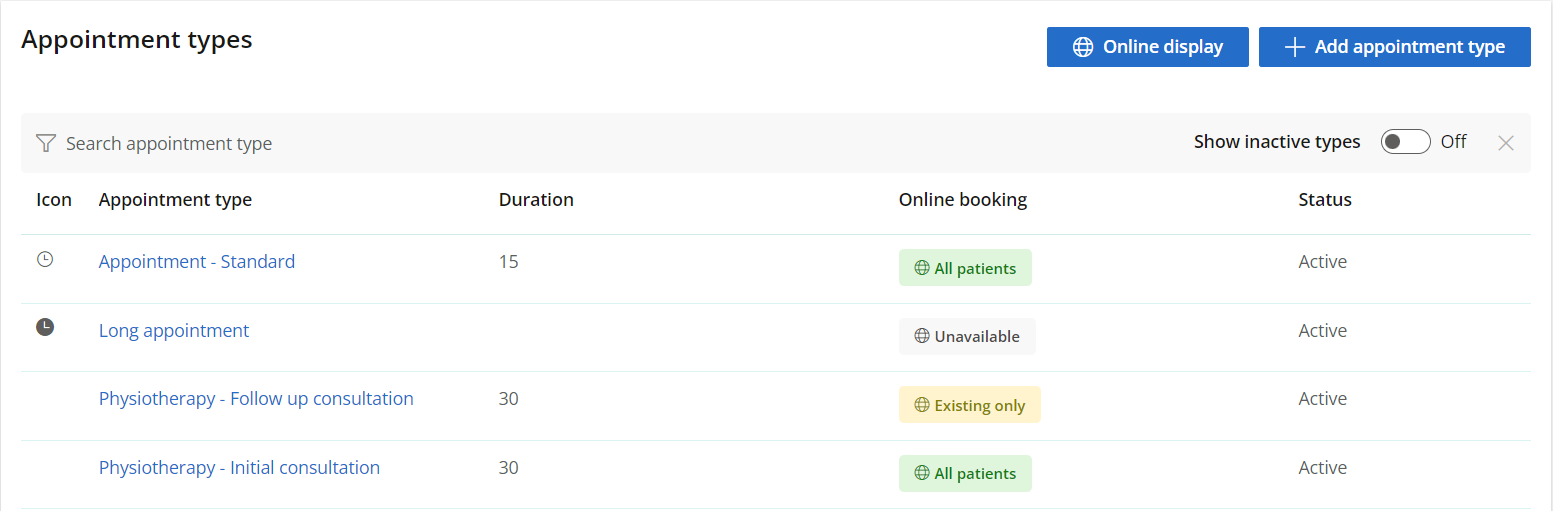The height and width of the screenshot is (511, 1553).
Task: Click All patients badge for Appointment - Standard
Action: coord(965,268)
